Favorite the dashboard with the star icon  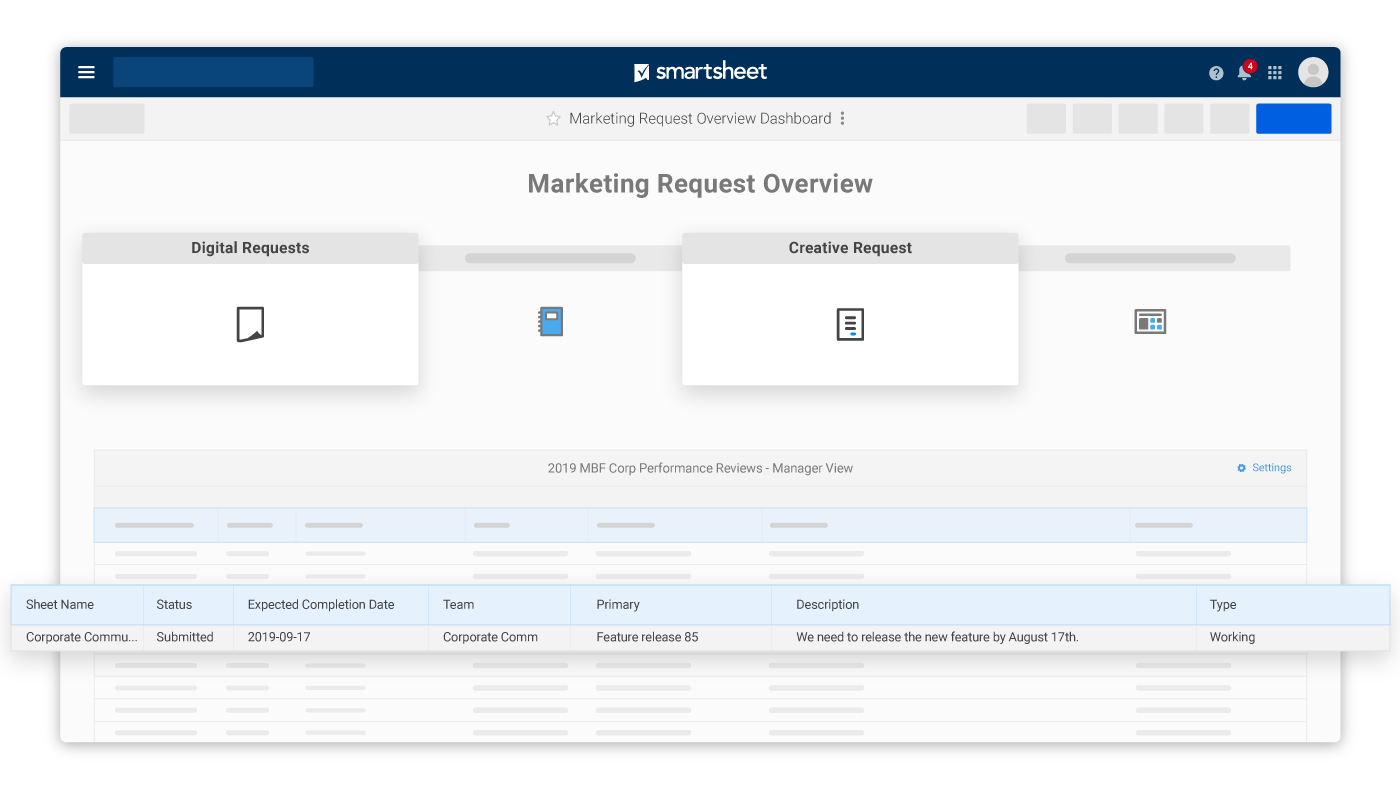tap(553, 119)
